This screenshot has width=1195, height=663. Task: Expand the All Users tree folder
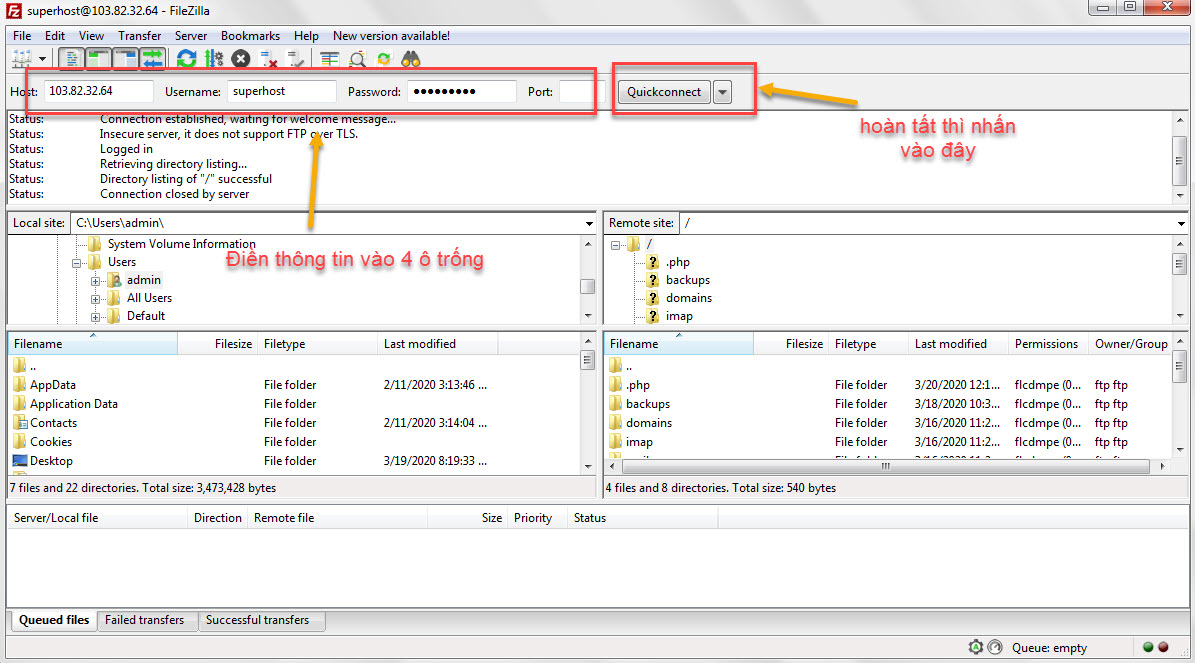pyautogui.click(x=96, y=298)
